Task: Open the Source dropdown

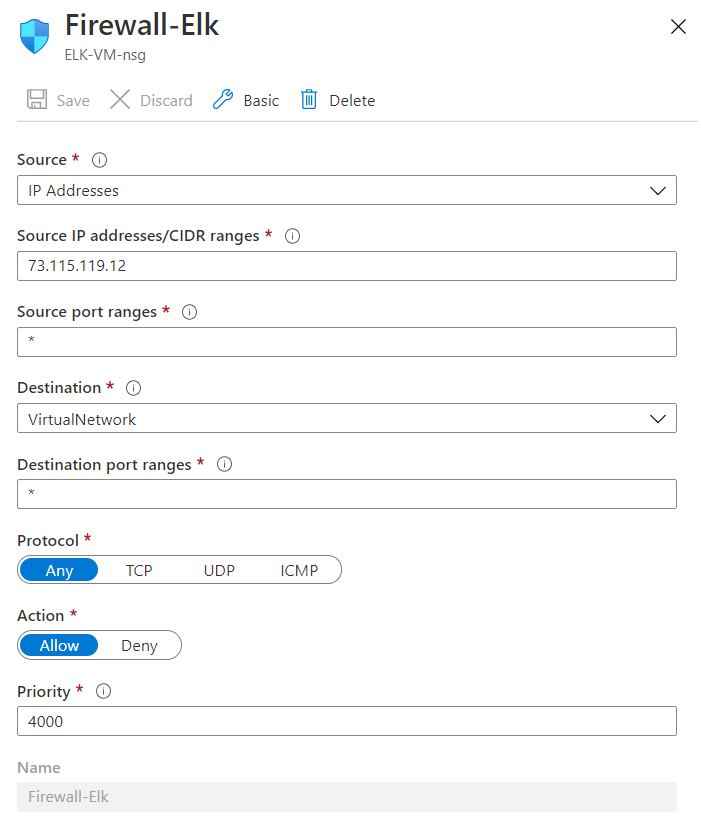Action: 347,190
